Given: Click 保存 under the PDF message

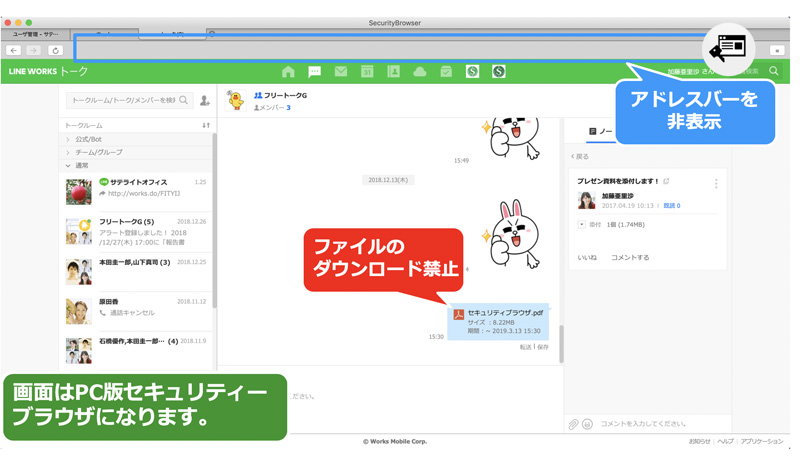Looking at the screenshot, I should tap(543, 347).
